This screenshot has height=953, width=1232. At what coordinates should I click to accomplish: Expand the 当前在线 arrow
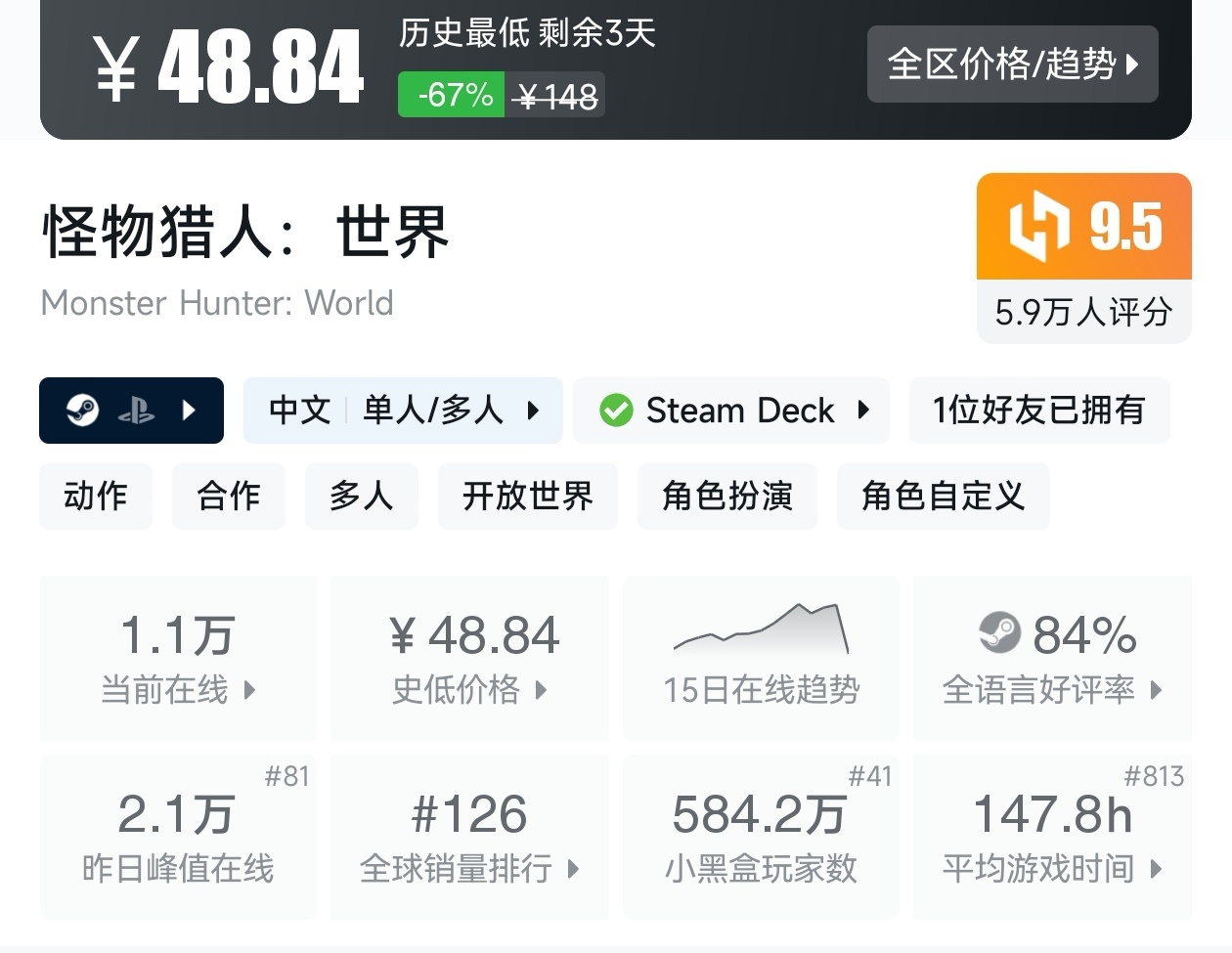[249, 690]
